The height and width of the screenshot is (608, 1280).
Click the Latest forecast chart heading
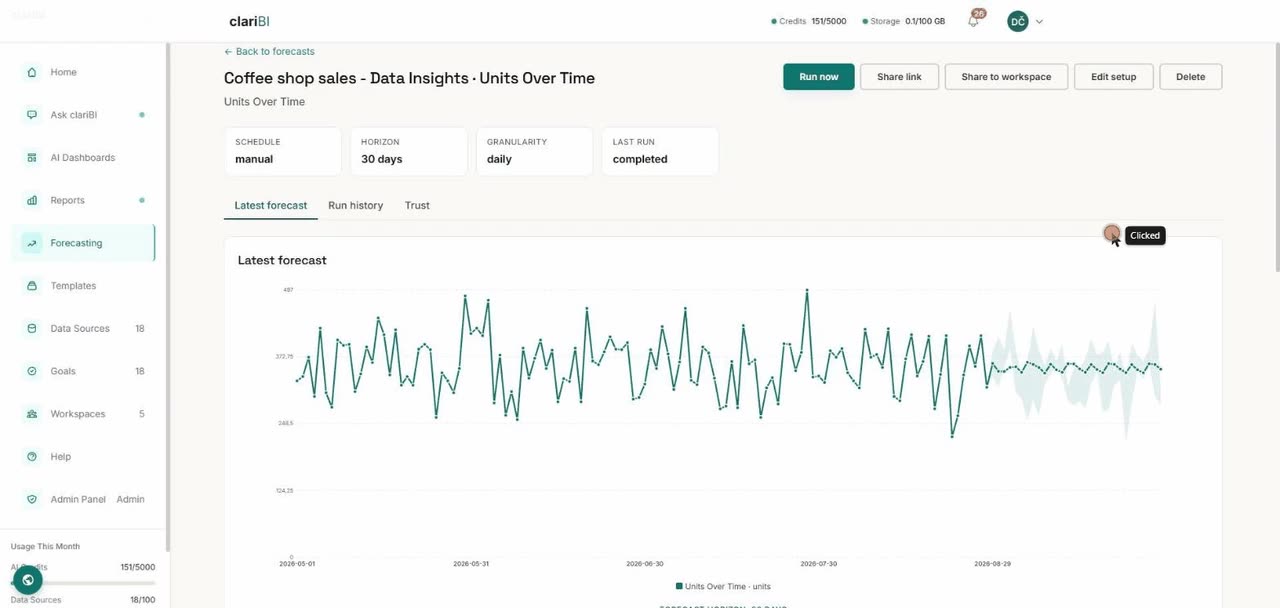tap(282, 260)
